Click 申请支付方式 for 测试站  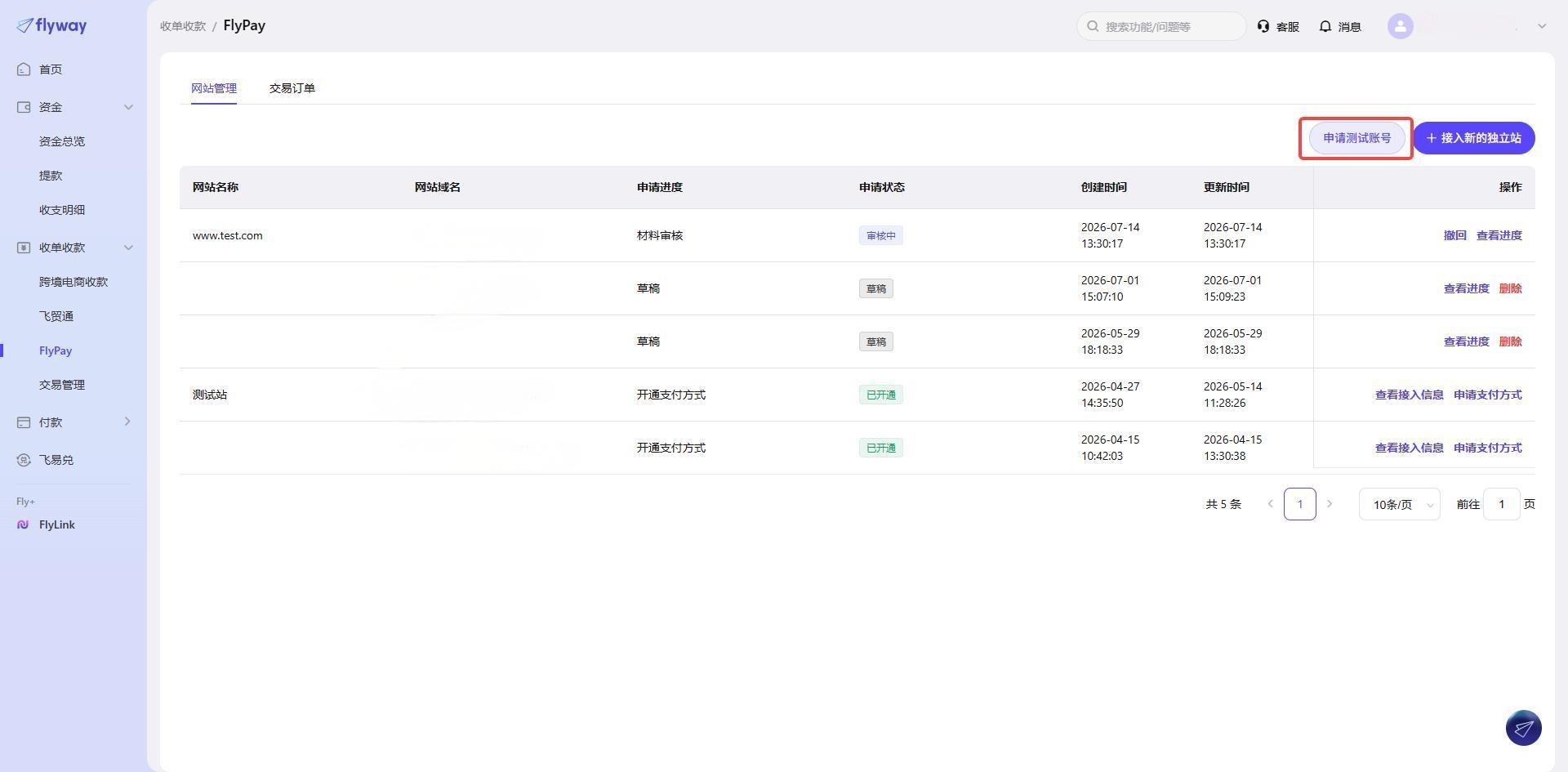point(1488,395)
